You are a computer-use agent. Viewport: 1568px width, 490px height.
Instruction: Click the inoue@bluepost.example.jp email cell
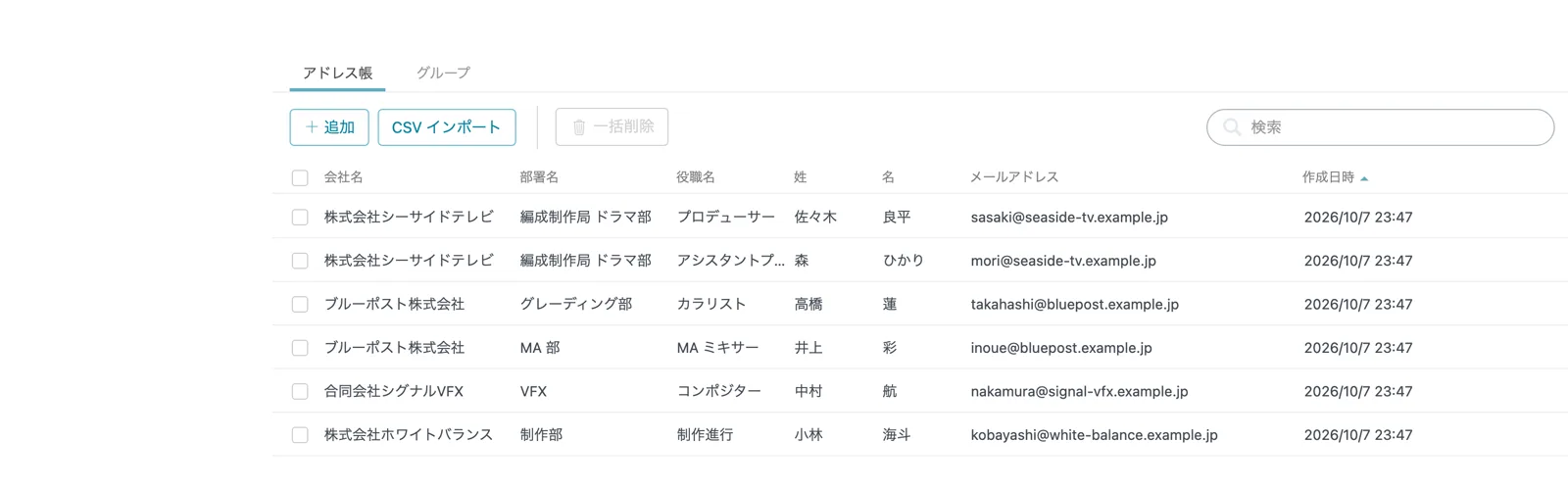tap(1061, 348)
